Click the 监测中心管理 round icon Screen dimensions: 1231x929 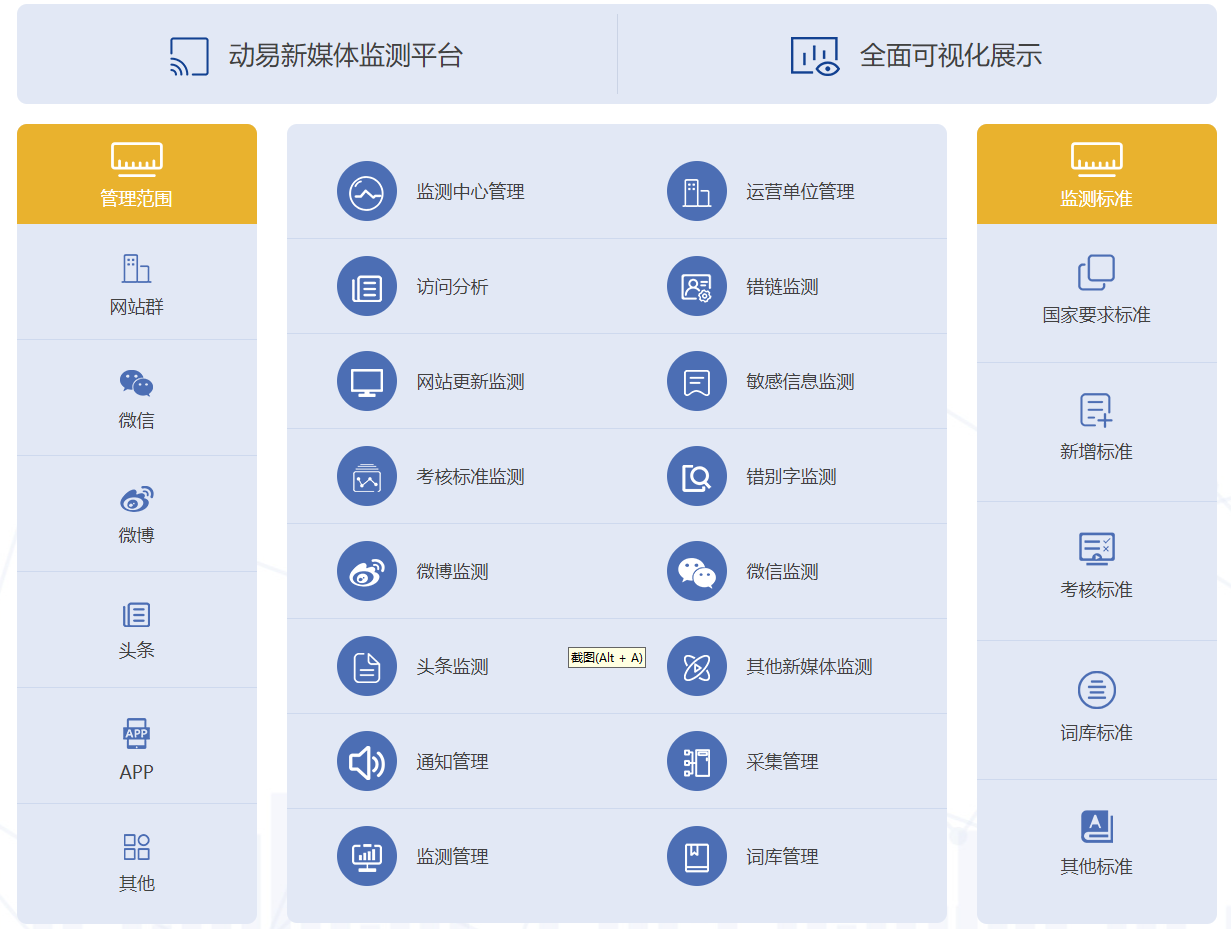point(367,191)
